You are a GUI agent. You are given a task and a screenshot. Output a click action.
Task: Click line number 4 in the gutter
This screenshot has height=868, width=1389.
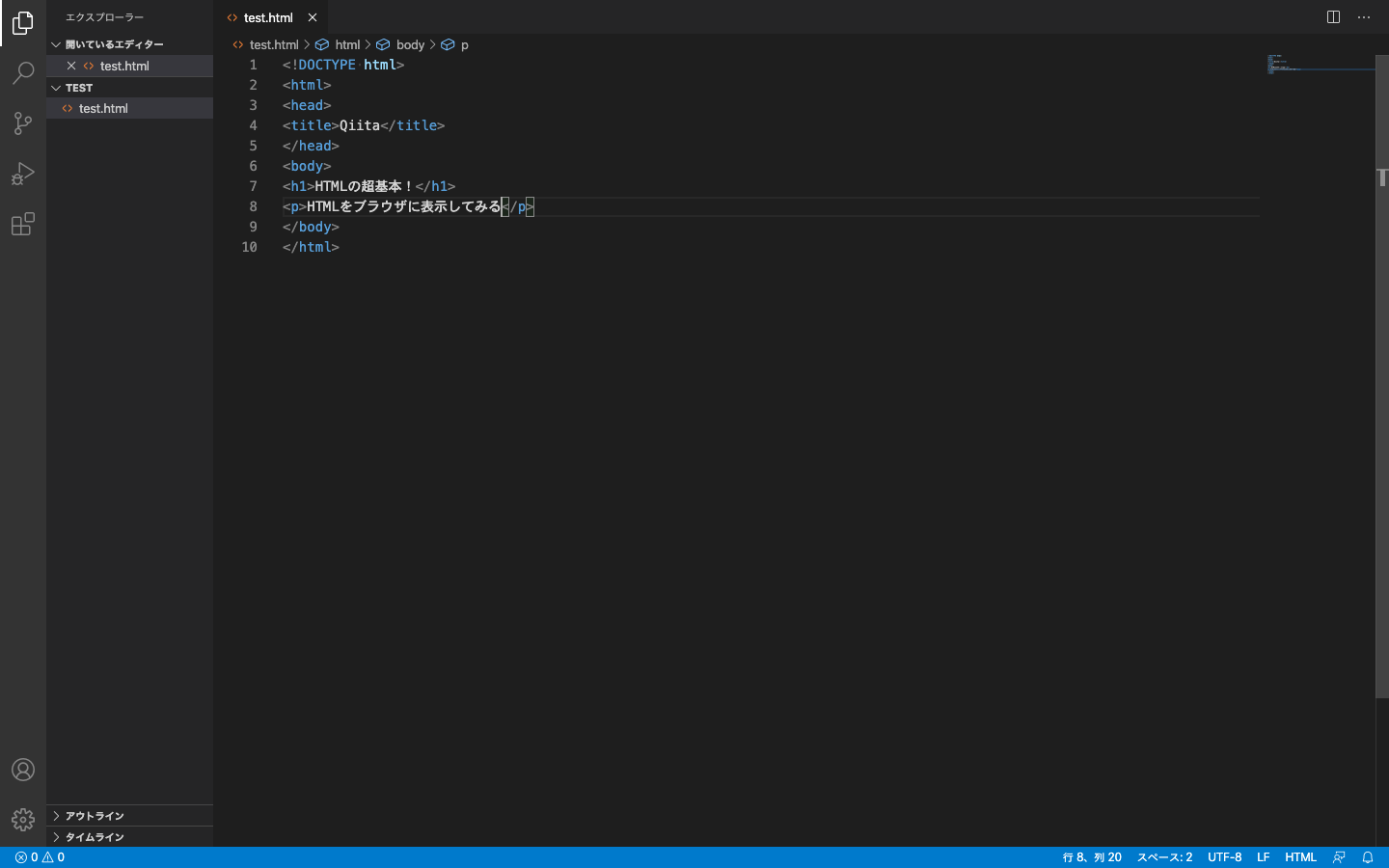(253, 125)
